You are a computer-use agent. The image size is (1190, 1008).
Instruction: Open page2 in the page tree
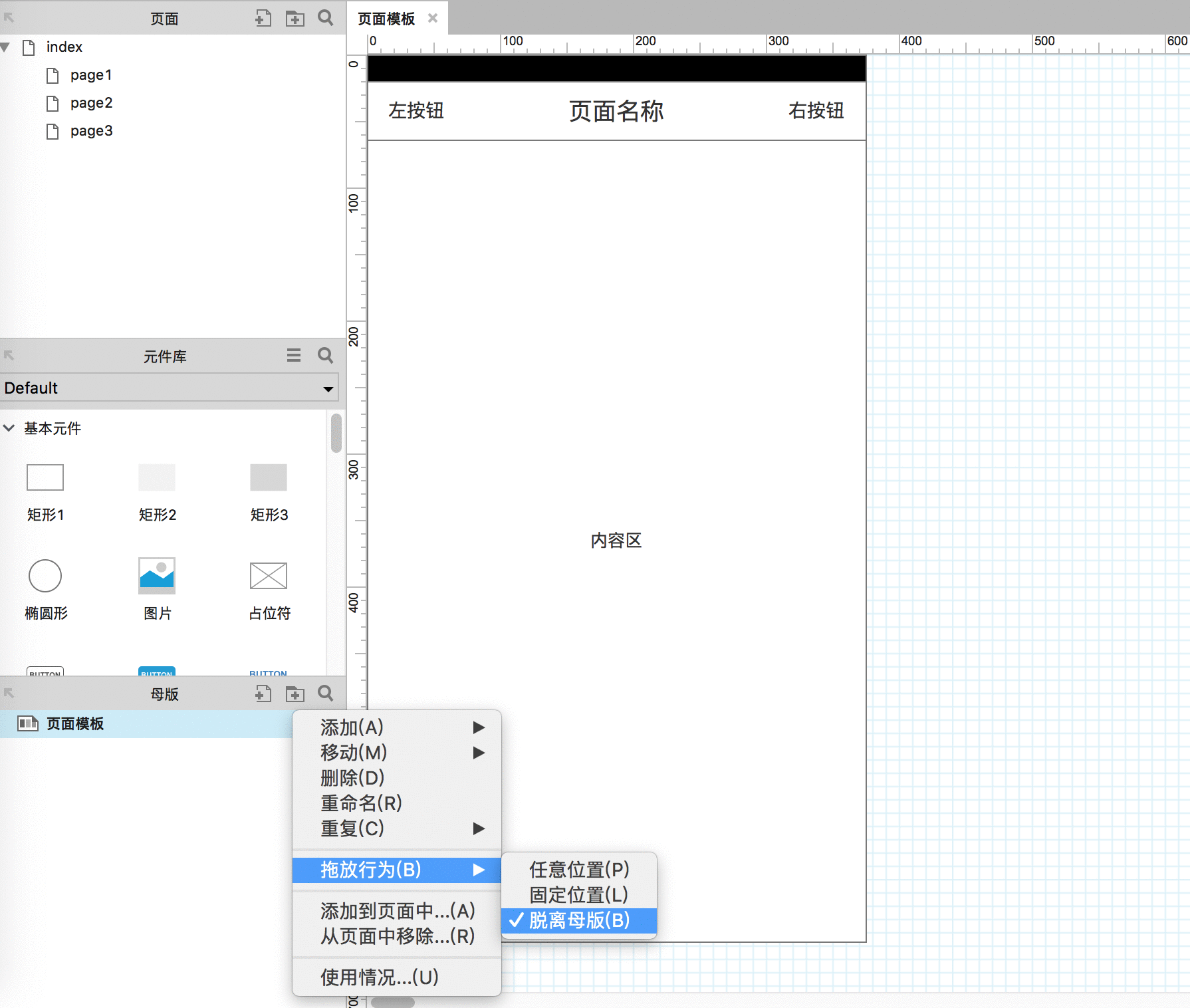(x=91, y=103)
